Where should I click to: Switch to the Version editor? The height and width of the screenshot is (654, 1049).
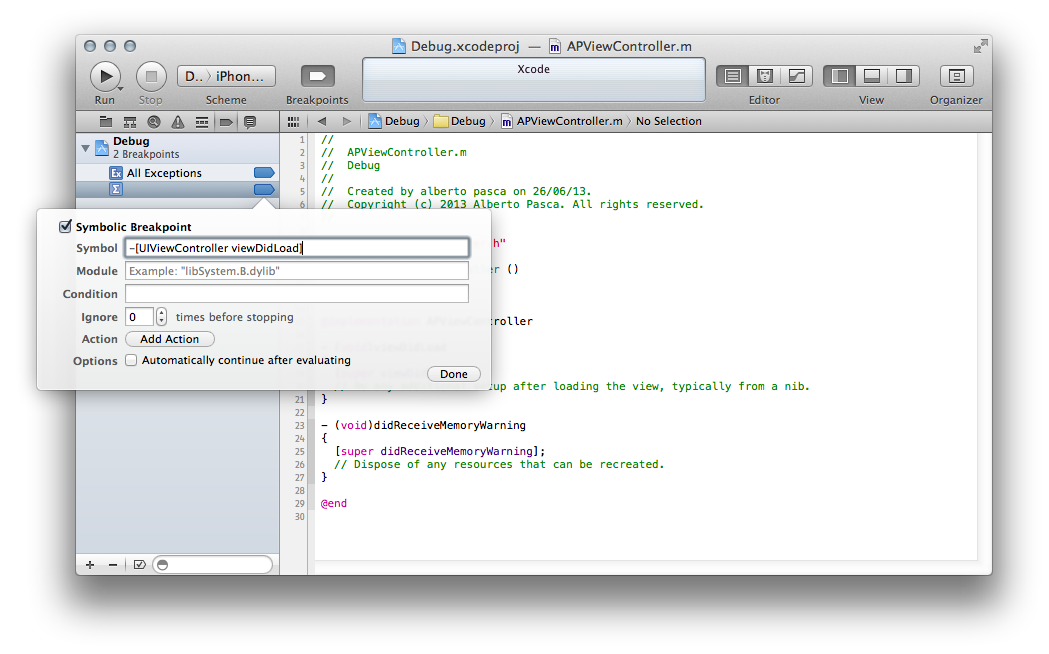point(797,76)
